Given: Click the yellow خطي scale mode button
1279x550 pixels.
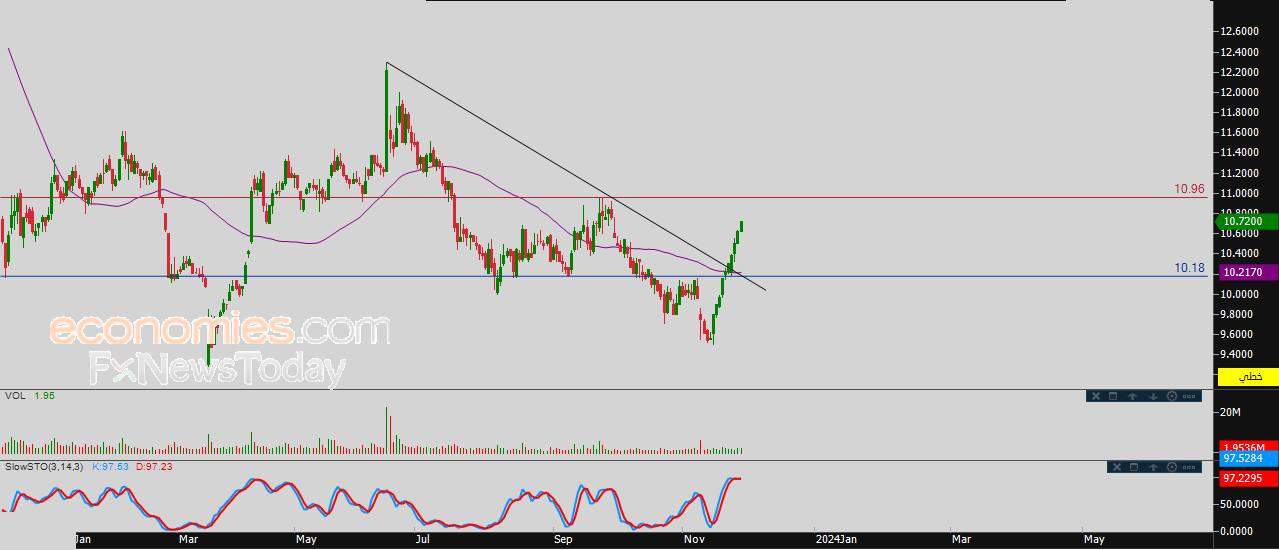Looking at the screenshot, I should click(1247, 376).
